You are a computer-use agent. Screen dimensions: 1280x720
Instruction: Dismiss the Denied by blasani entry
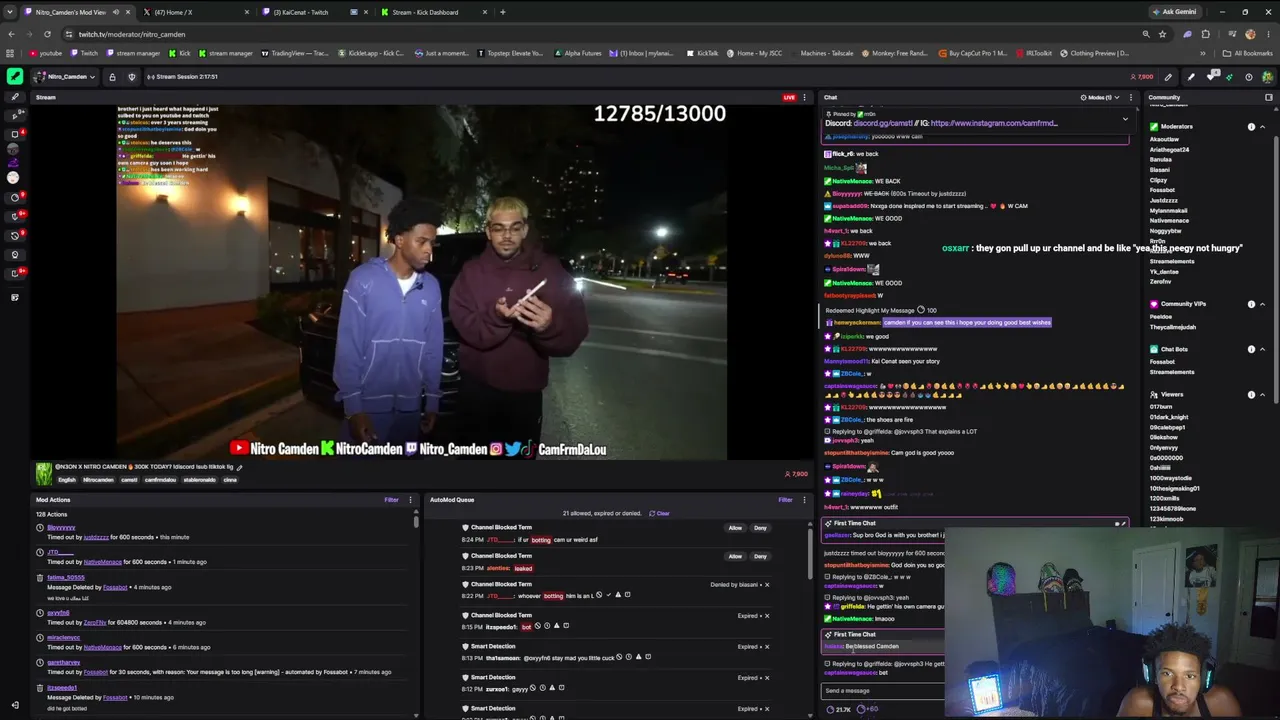pyautogui.click(x=767, y=584)
